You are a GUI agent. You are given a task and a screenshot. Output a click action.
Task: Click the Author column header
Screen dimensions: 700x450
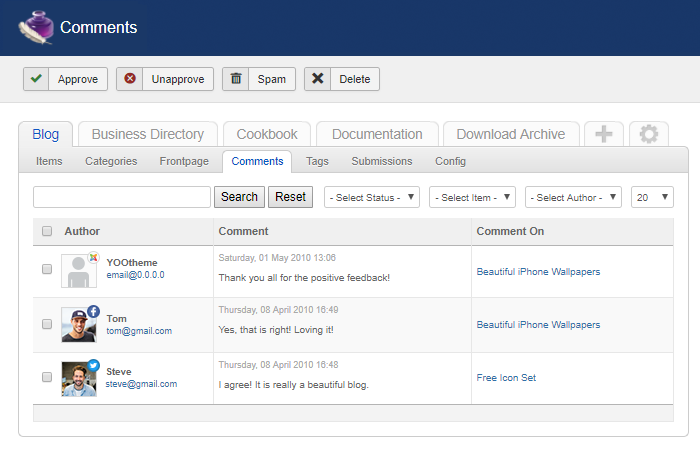click(82, 231)
